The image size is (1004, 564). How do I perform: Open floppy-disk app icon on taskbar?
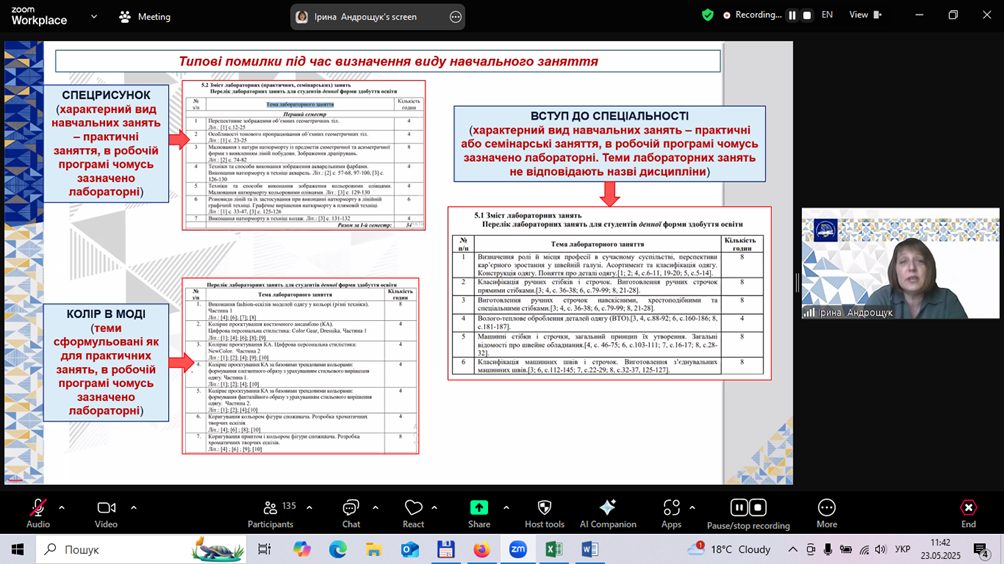tap(446, 549)
